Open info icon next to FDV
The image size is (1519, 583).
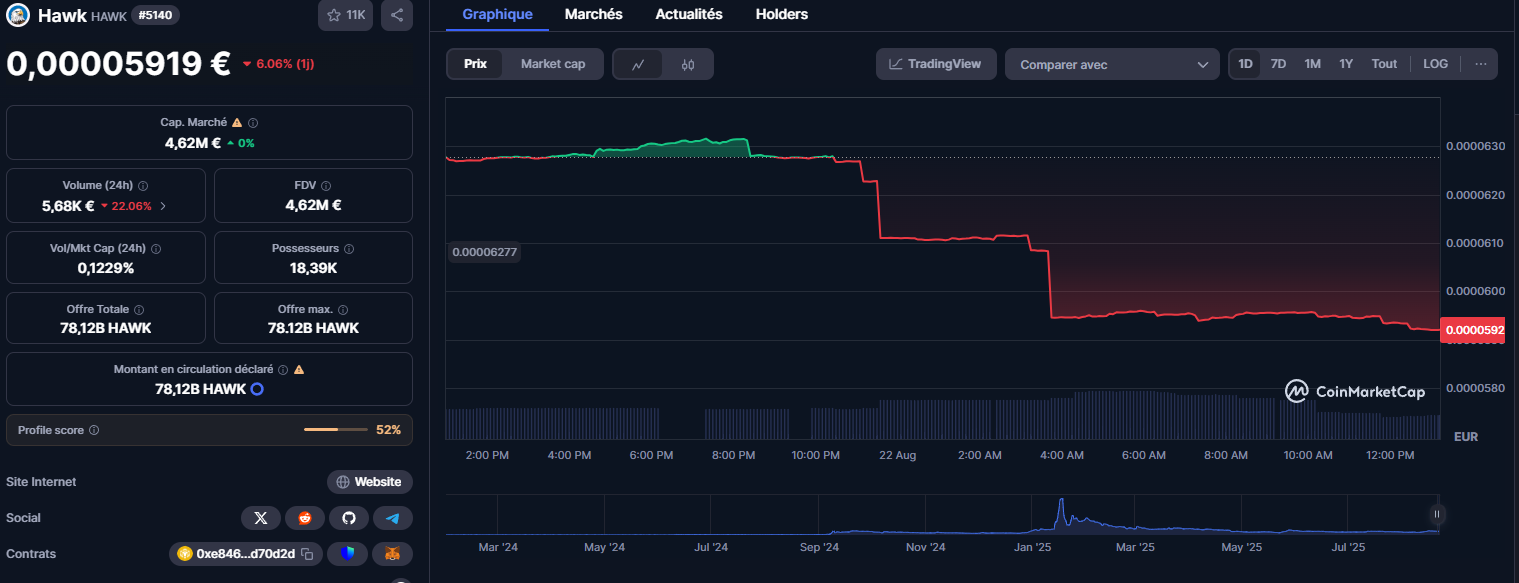pos(326,186)
